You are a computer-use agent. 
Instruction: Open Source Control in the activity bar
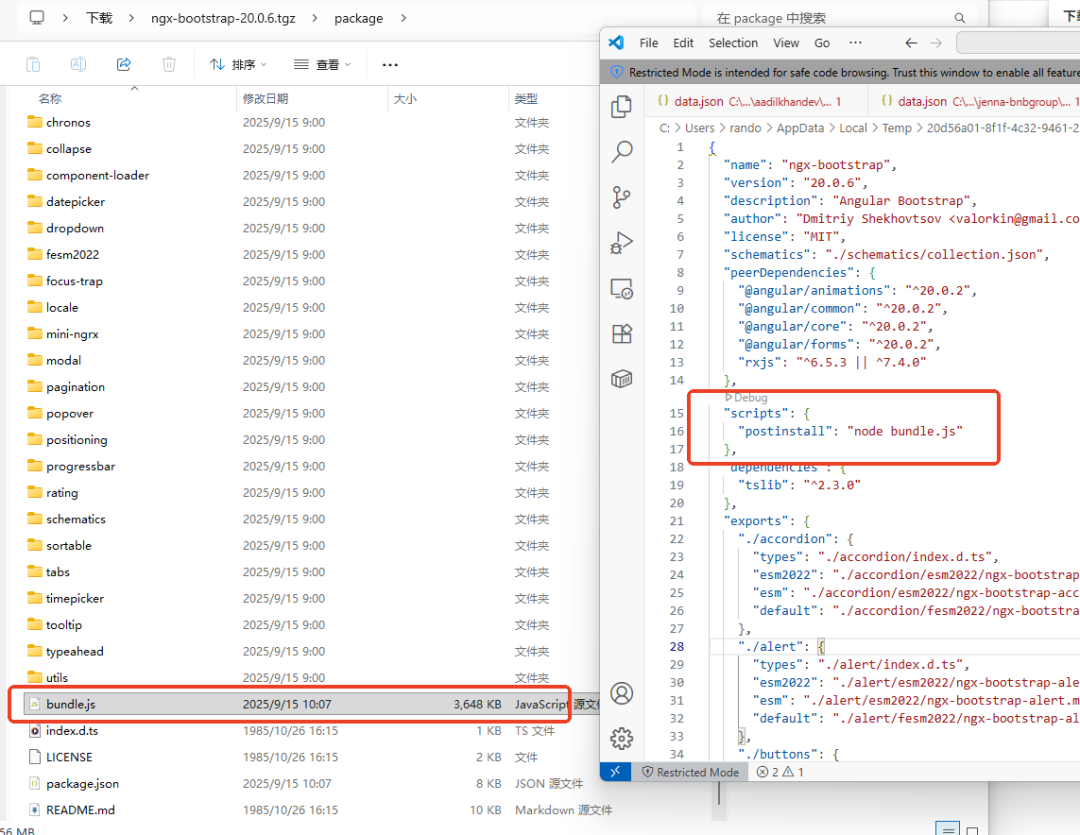point(621,197)
